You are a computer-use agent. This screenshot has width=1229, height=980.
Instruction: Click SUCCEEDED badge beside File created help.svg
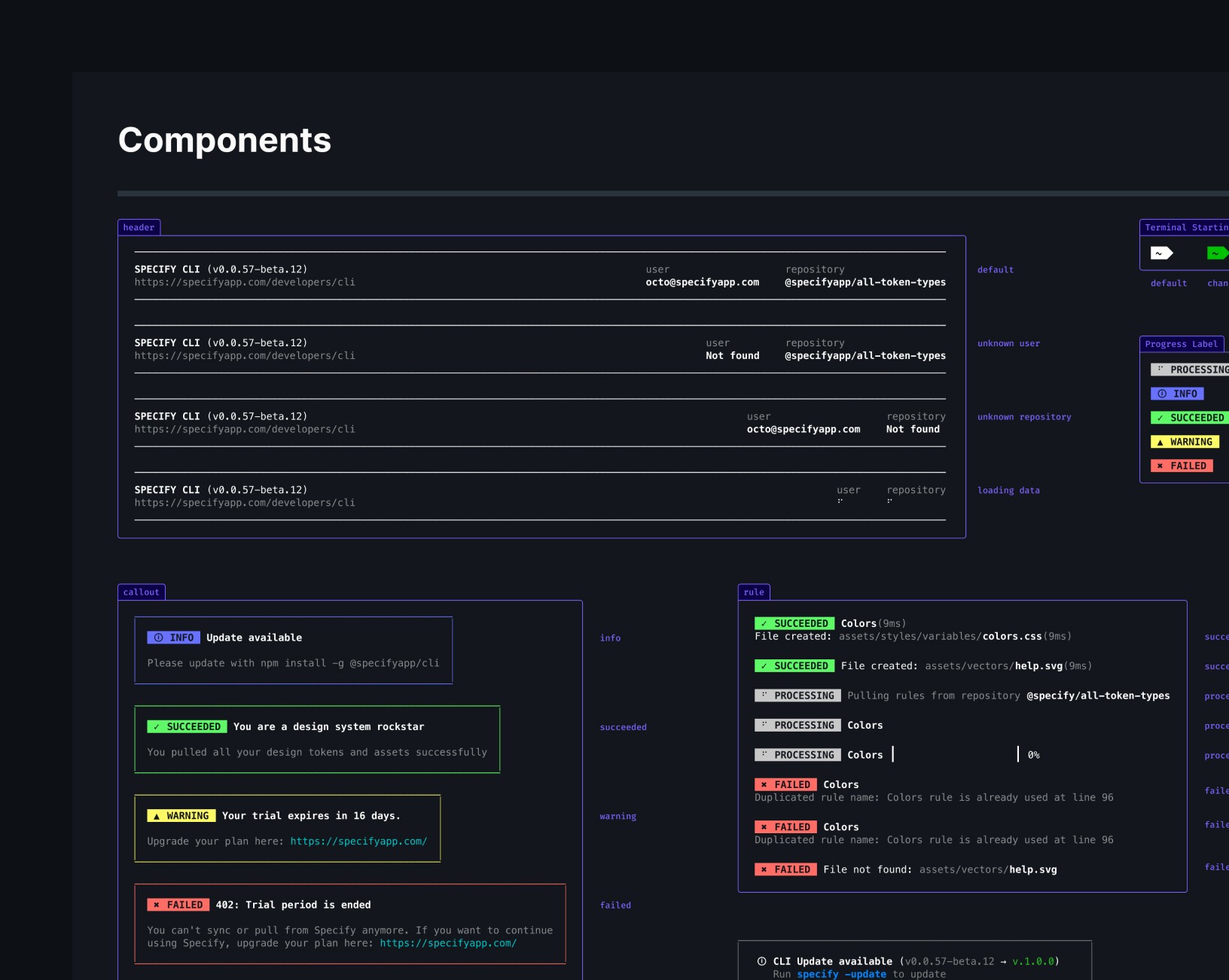794,666
